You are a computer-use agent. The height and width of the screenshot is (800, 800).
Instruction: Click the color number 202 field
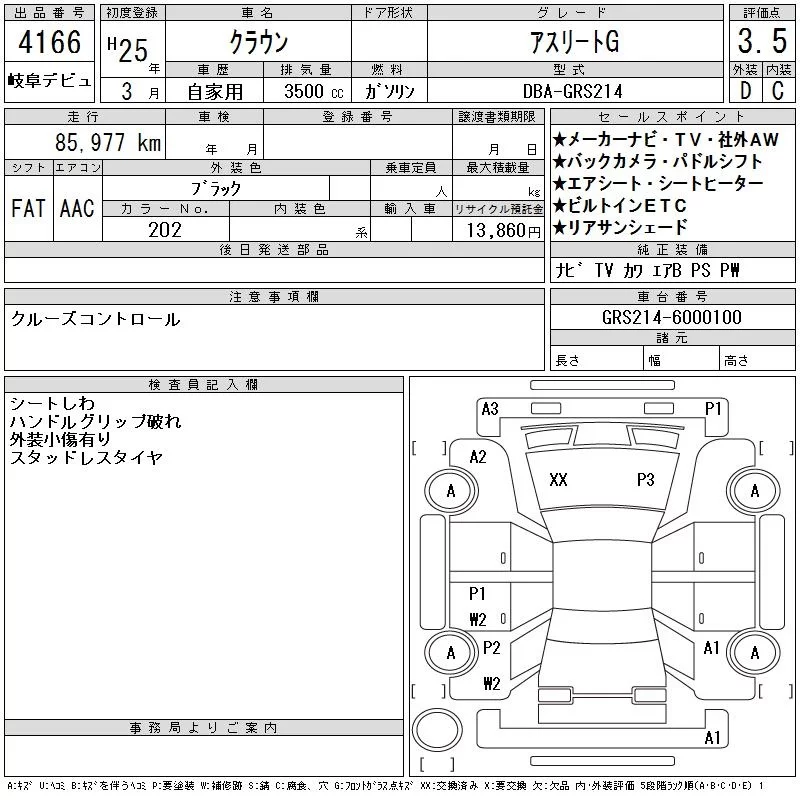coord(166,230)
